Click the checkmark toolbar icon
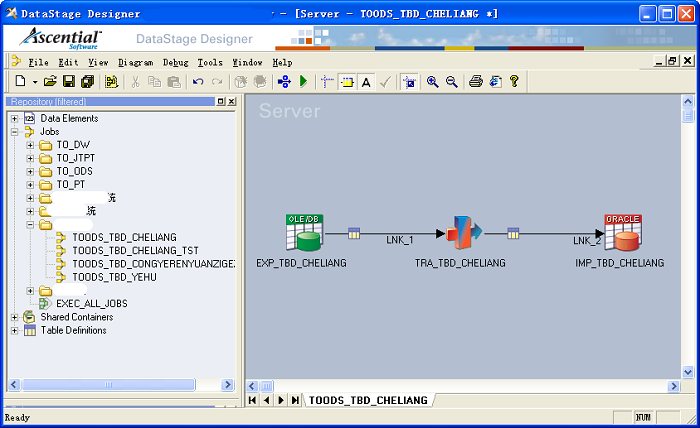700x428 pixels. coord(385,81)
